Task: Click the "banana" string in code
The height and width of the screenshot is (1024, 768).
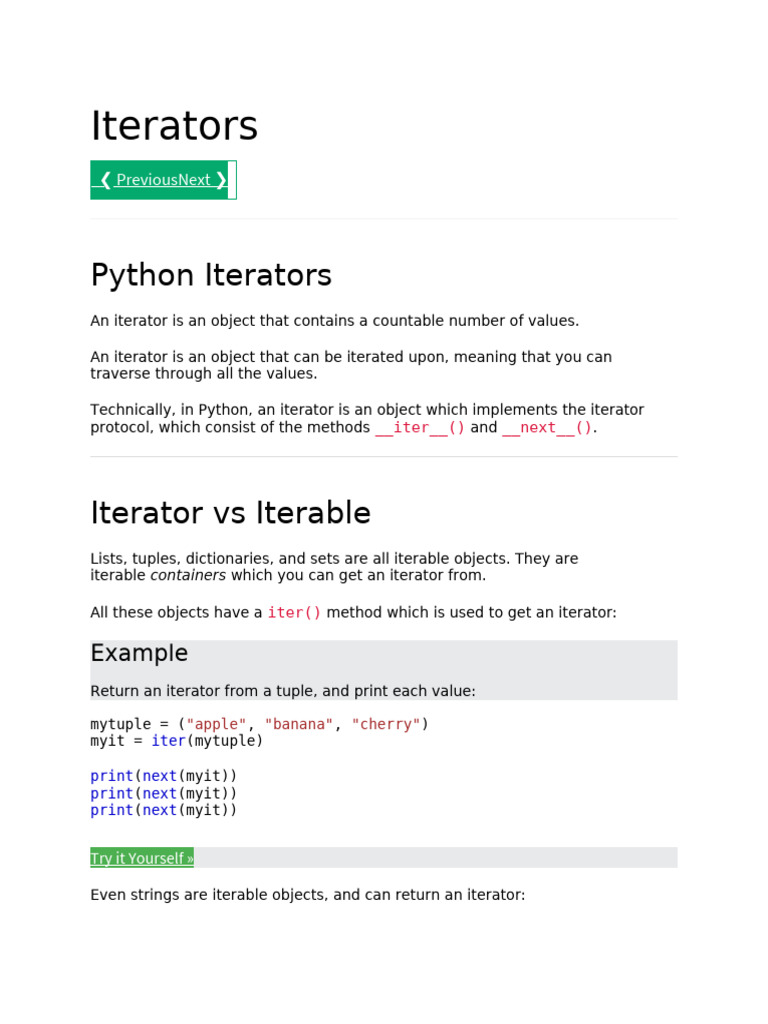Action: coord(299,724)
